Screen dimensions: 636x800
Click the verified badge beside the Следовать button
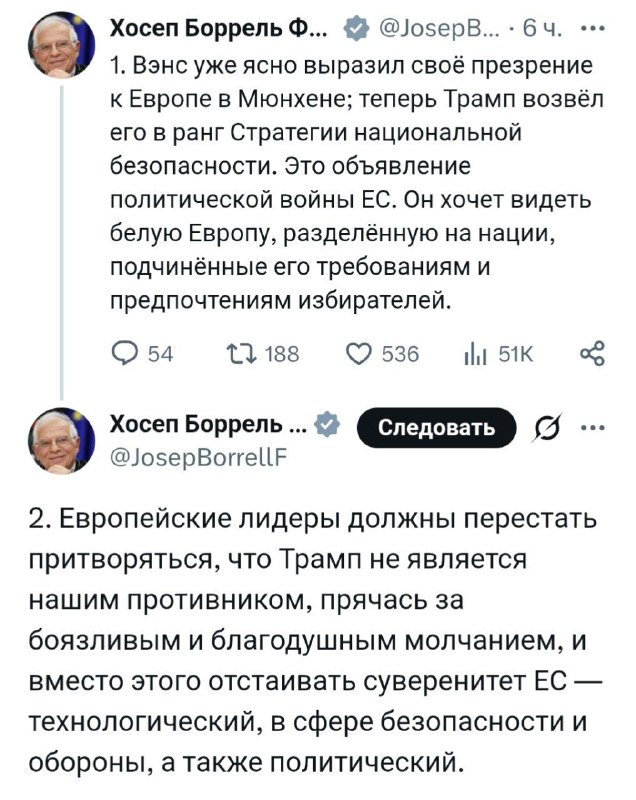pyautogui.click(x=326, y=427)
